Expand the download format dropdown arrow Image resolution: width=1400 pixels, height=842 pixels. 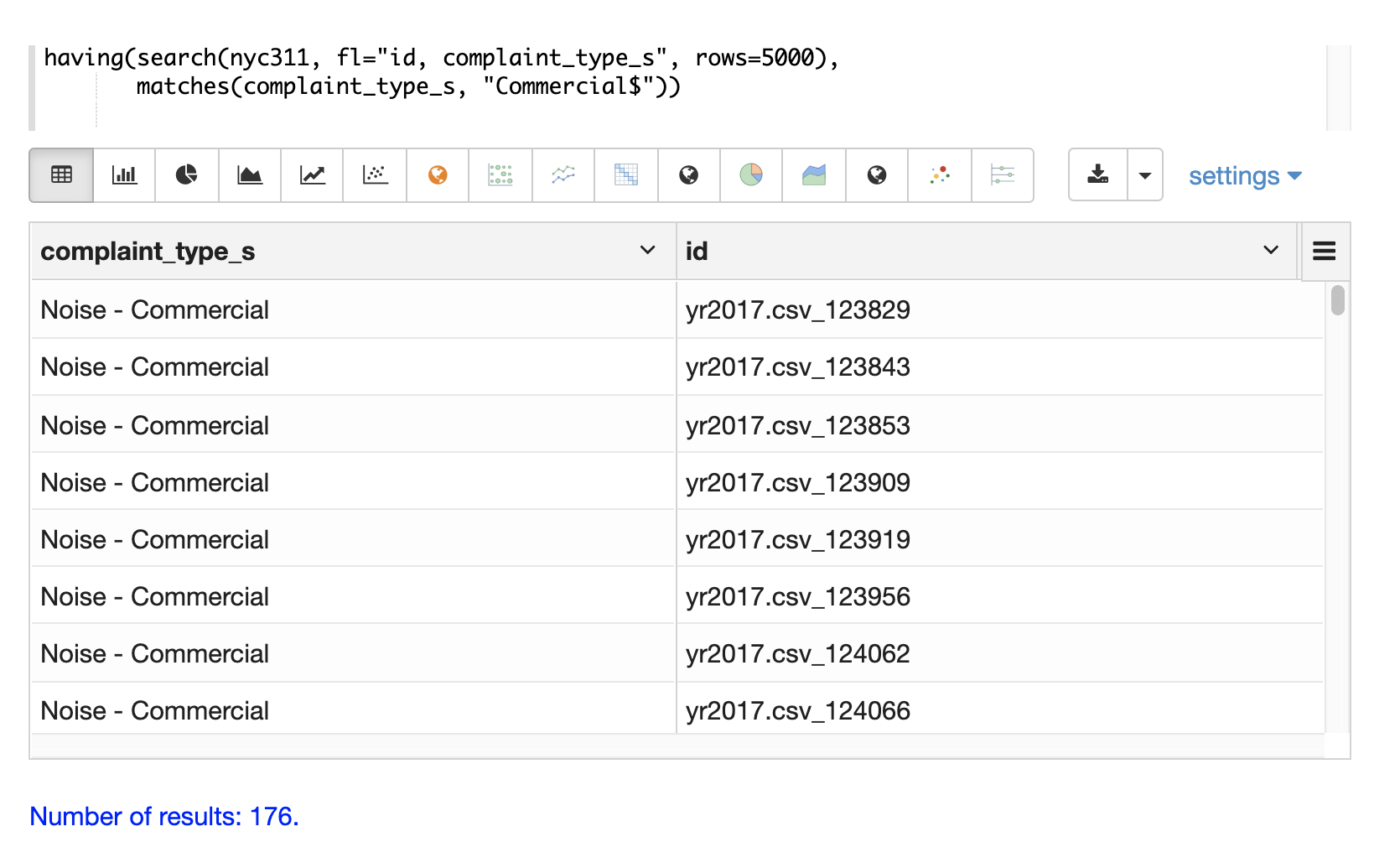pos(1145,175)
